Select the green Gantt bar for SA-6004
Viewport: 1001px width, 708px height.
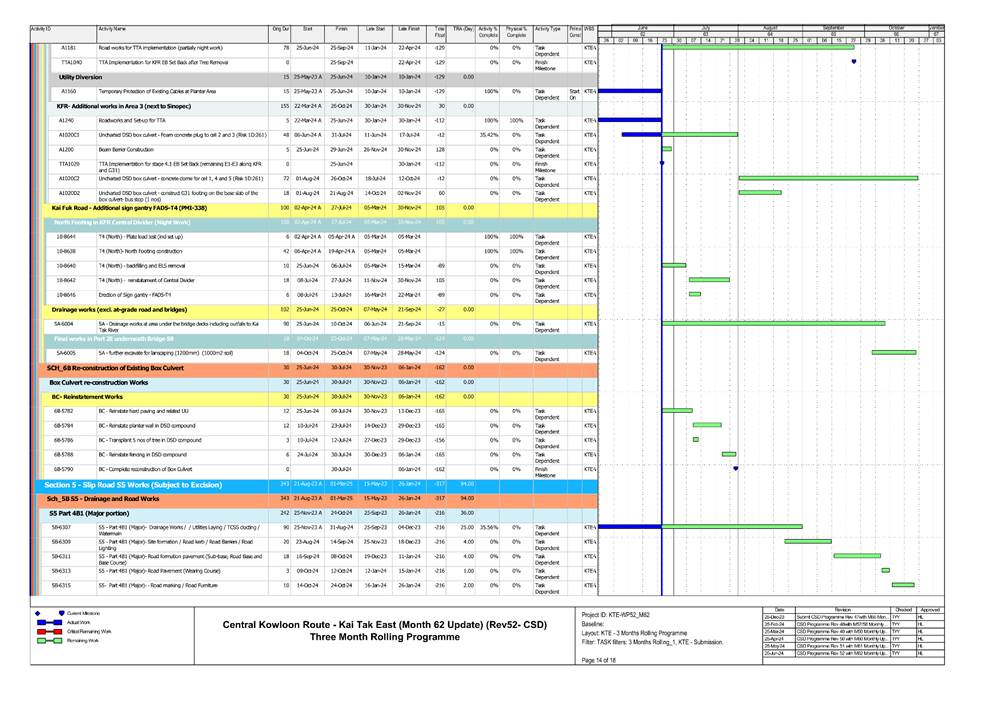coord(775,323)
